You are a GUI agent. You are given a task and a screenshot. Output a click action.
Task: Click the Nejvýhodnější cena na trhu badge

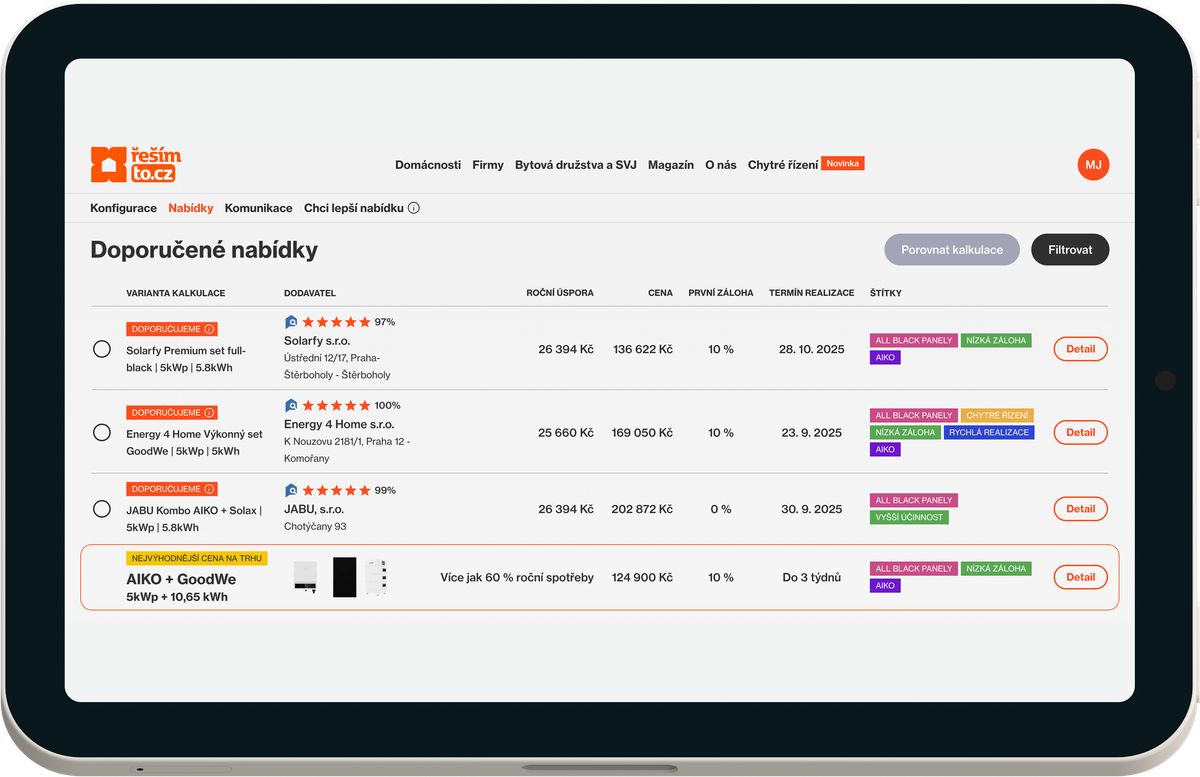click(197, 558)
